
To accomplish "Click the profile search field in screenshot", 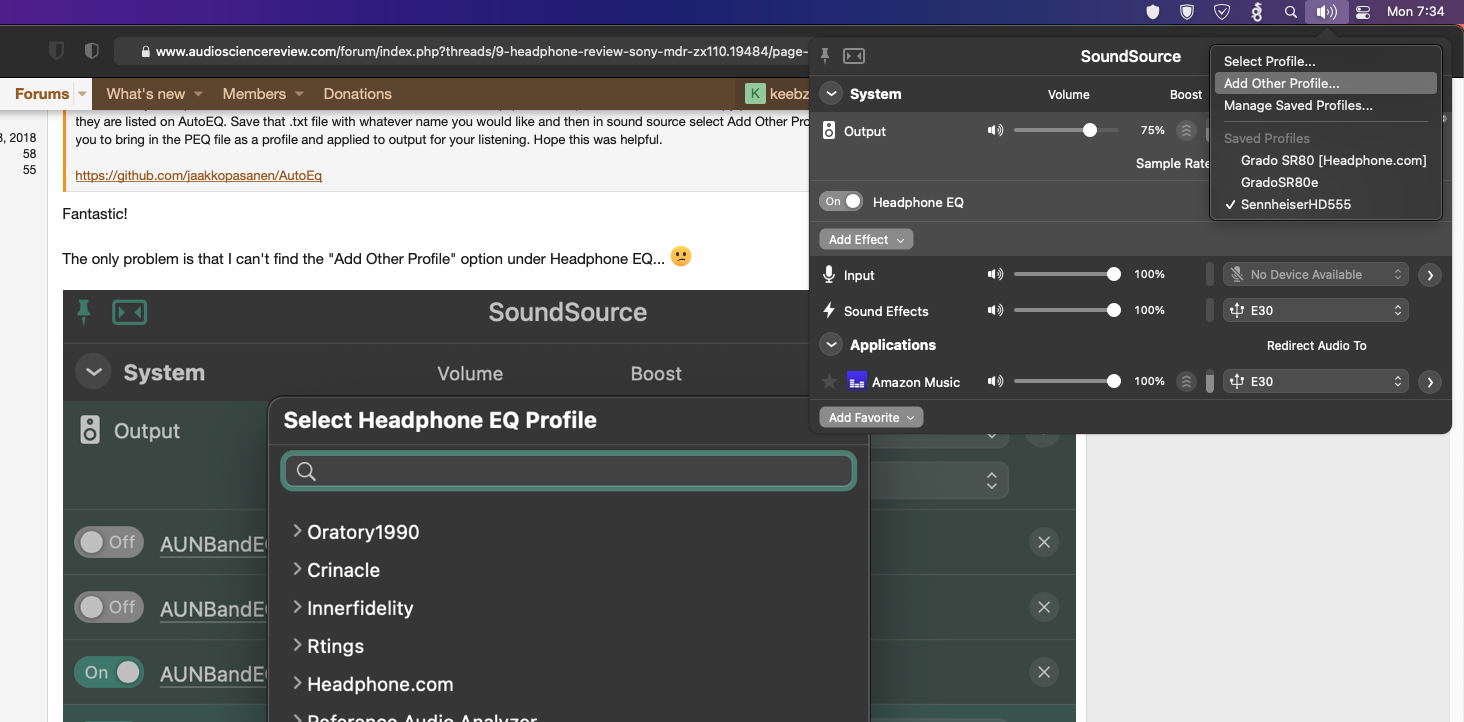I will click(x=569, y=471).
